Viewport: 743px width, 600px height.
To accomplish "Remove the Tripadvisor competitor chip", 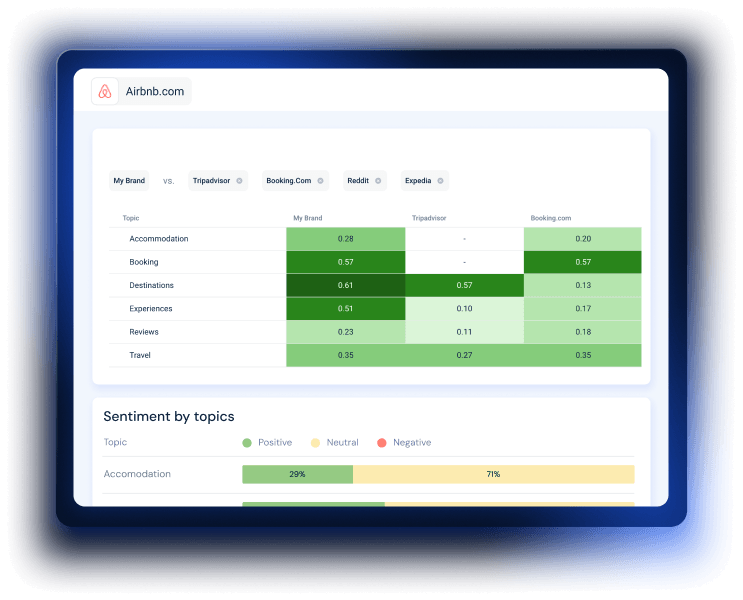I will pyautogui.click(x=239, y=181).
